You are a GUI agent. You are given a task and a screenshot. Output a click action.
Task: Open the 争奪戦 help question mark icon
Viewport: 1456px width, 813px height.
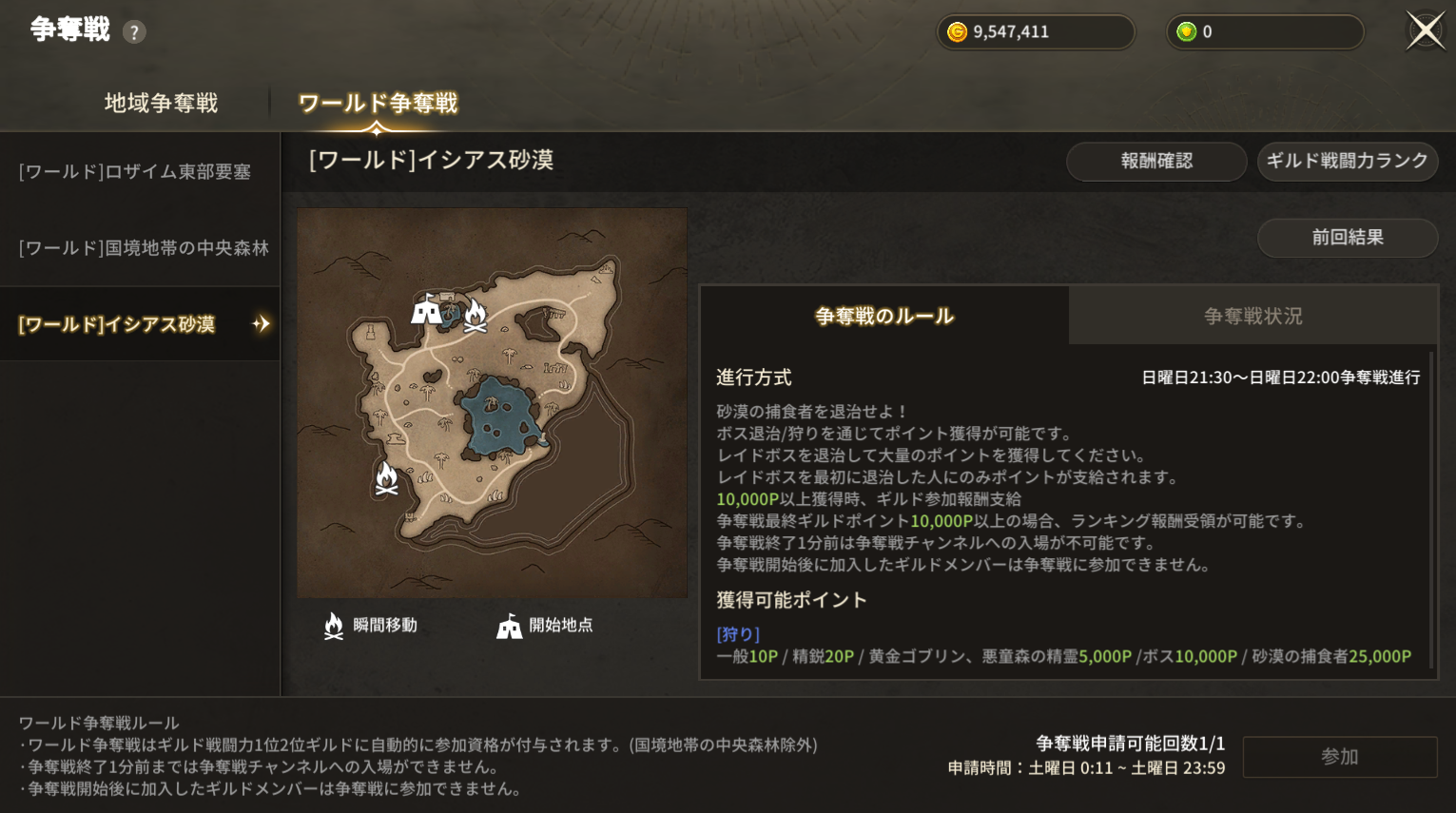click(134, 32)
